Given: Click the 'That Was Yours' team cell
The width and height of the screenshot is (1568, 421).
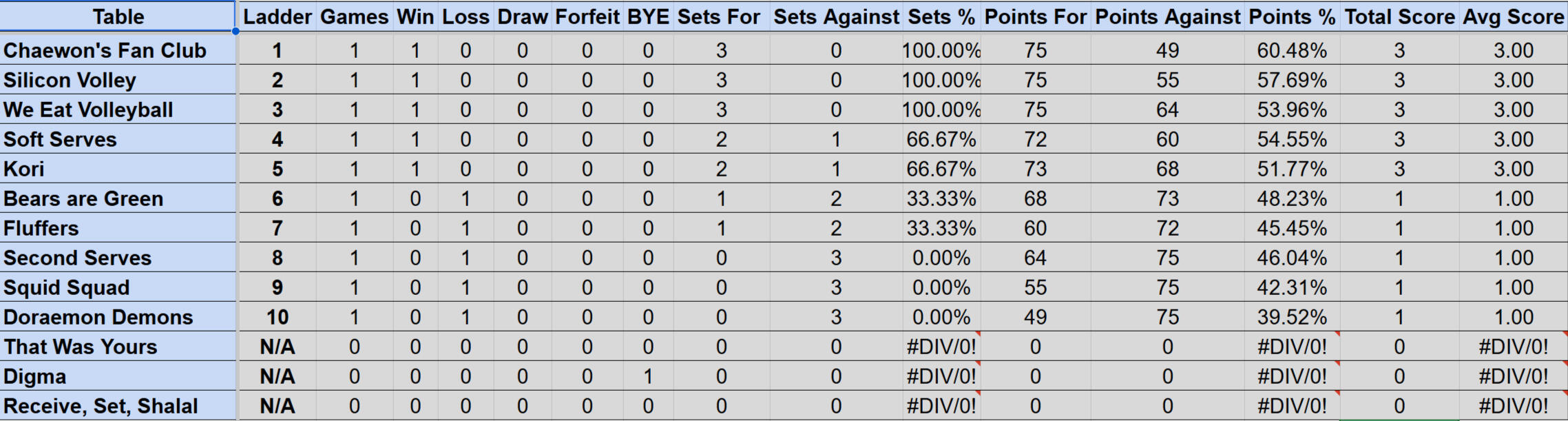Looking at the screenshot, I should 81,347.
